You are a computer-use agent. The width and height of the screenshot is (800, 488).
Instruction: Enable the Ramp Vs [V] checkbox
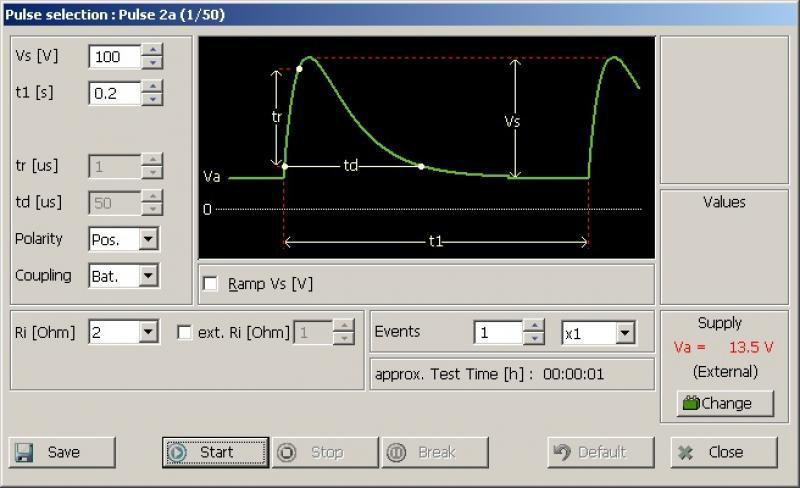(x=211, y=284)
